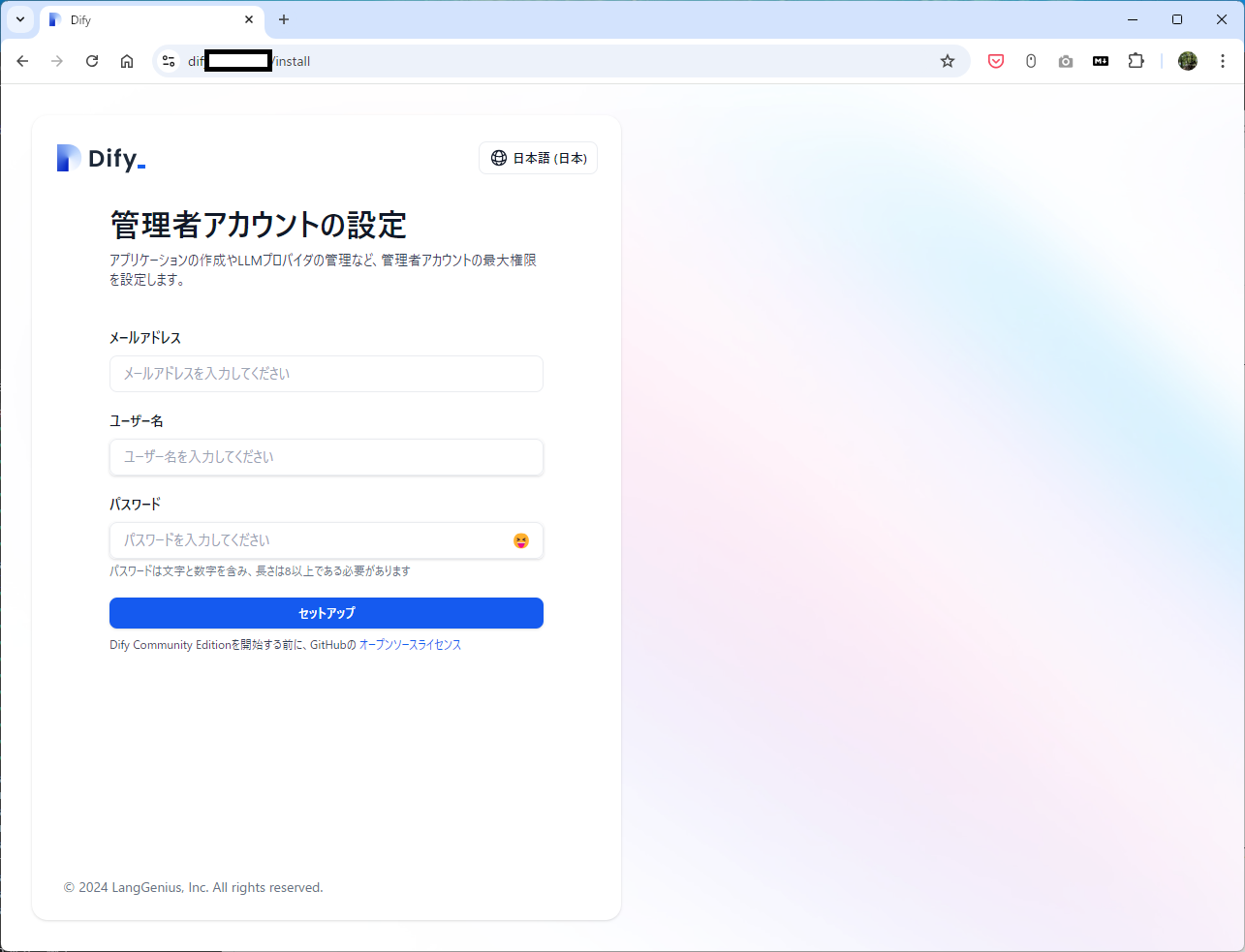Close the Dify browser tab
This screenshot has height=952, width=1245.
click(249, 19)
